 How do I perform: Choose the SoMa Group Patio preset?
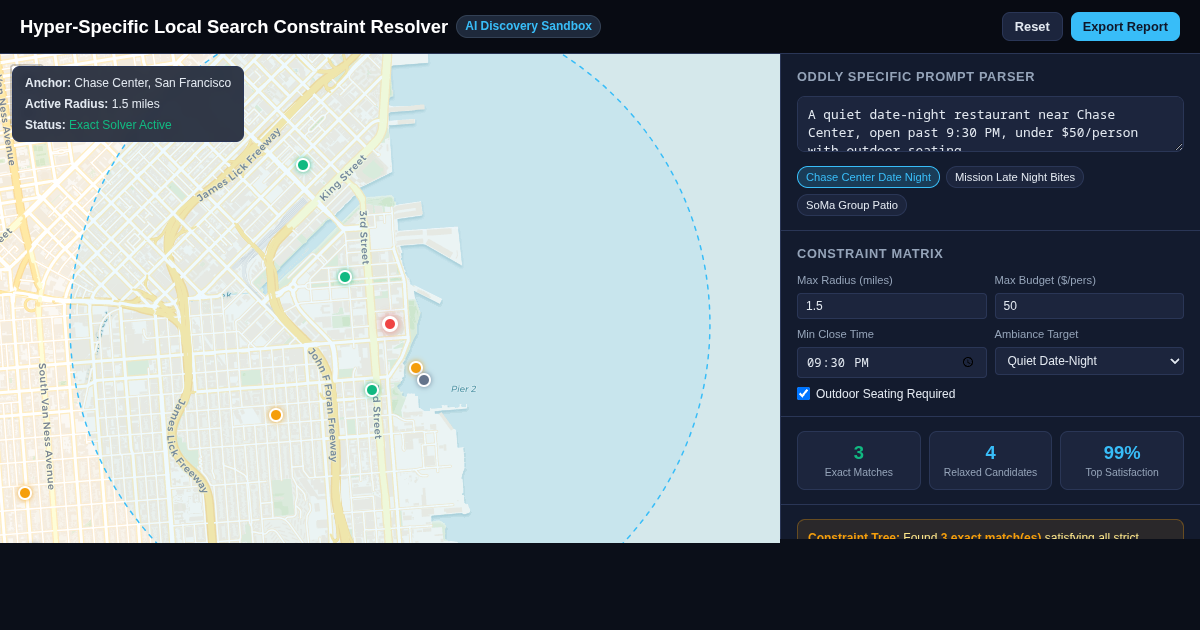(x=852, y=205)
